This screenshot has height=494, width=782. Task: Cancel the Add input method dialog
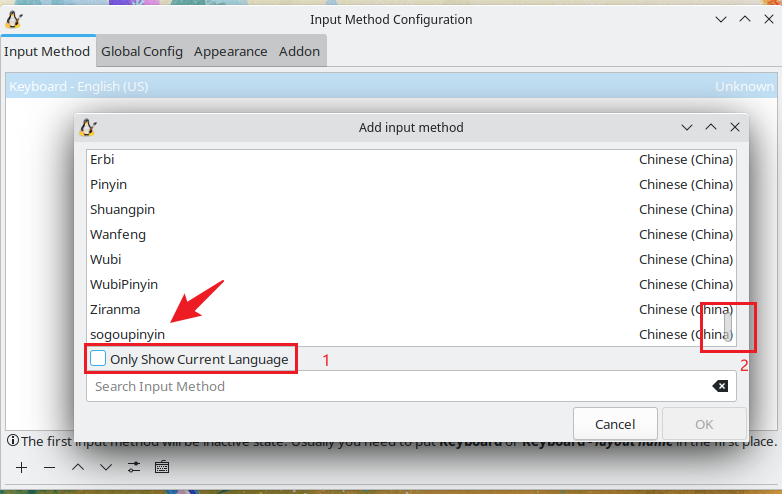[x=615, y=424]
